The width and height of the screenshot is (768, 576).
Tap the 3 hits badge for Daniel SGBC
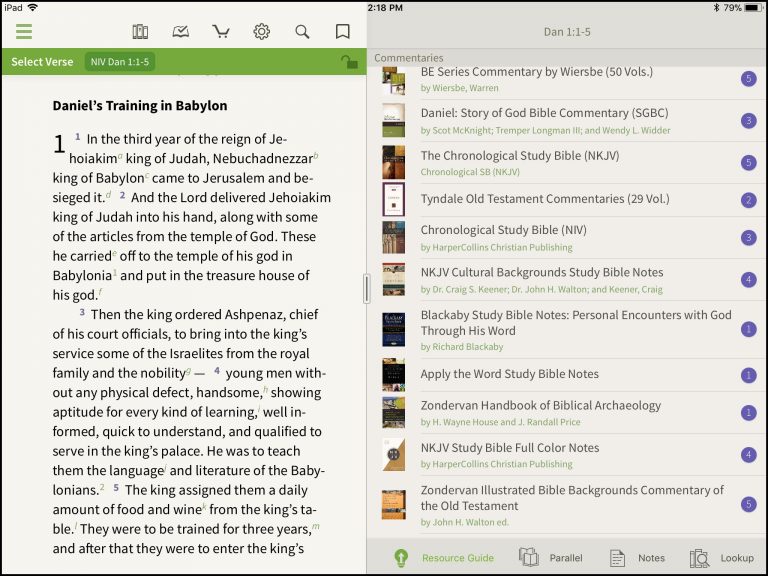click(748, 120)
